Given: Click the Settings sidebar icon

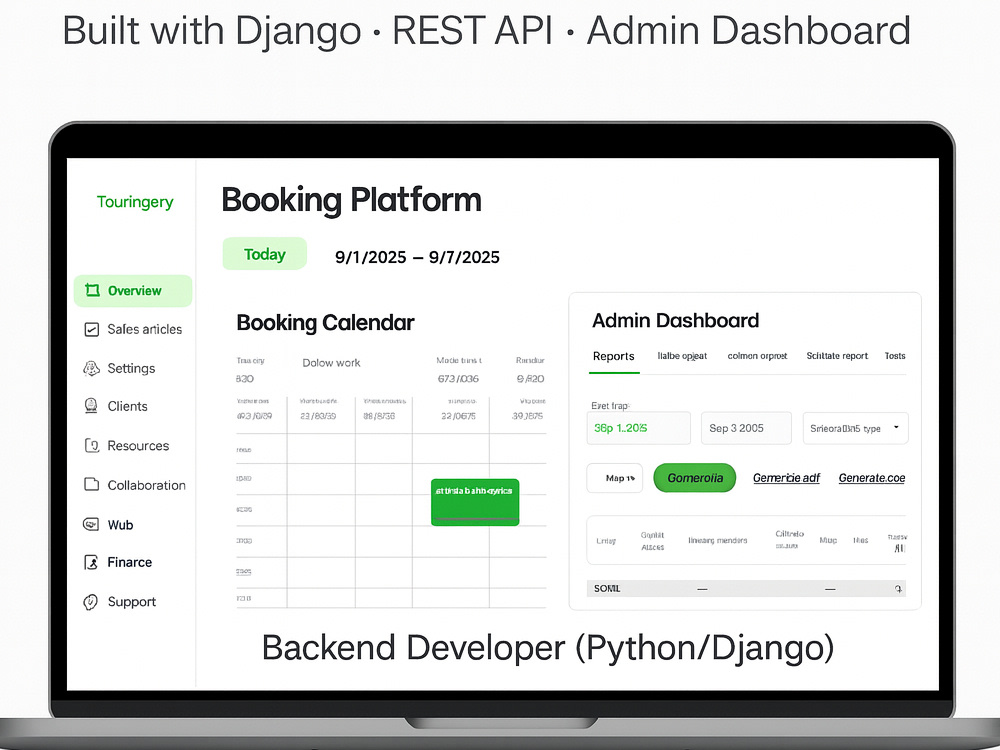Looking at the screenshot, I should [x=92, y=369].
